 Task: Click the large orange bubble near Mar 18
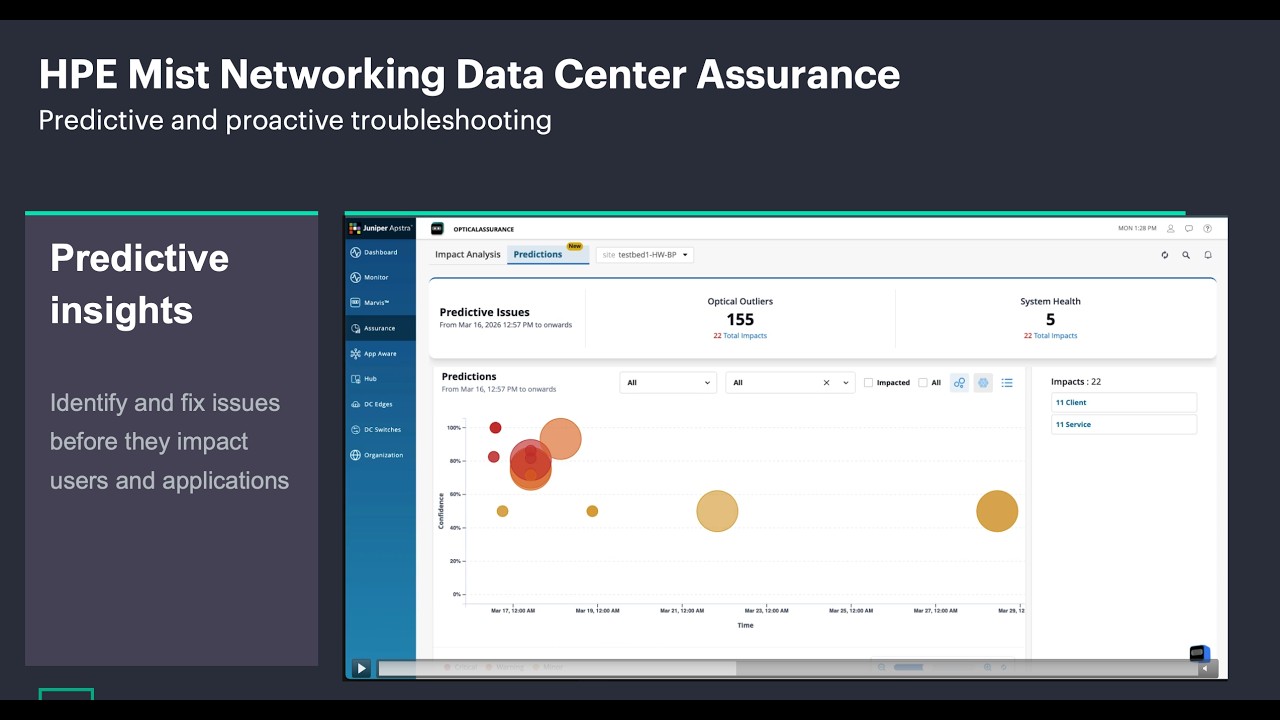point(561,438)
